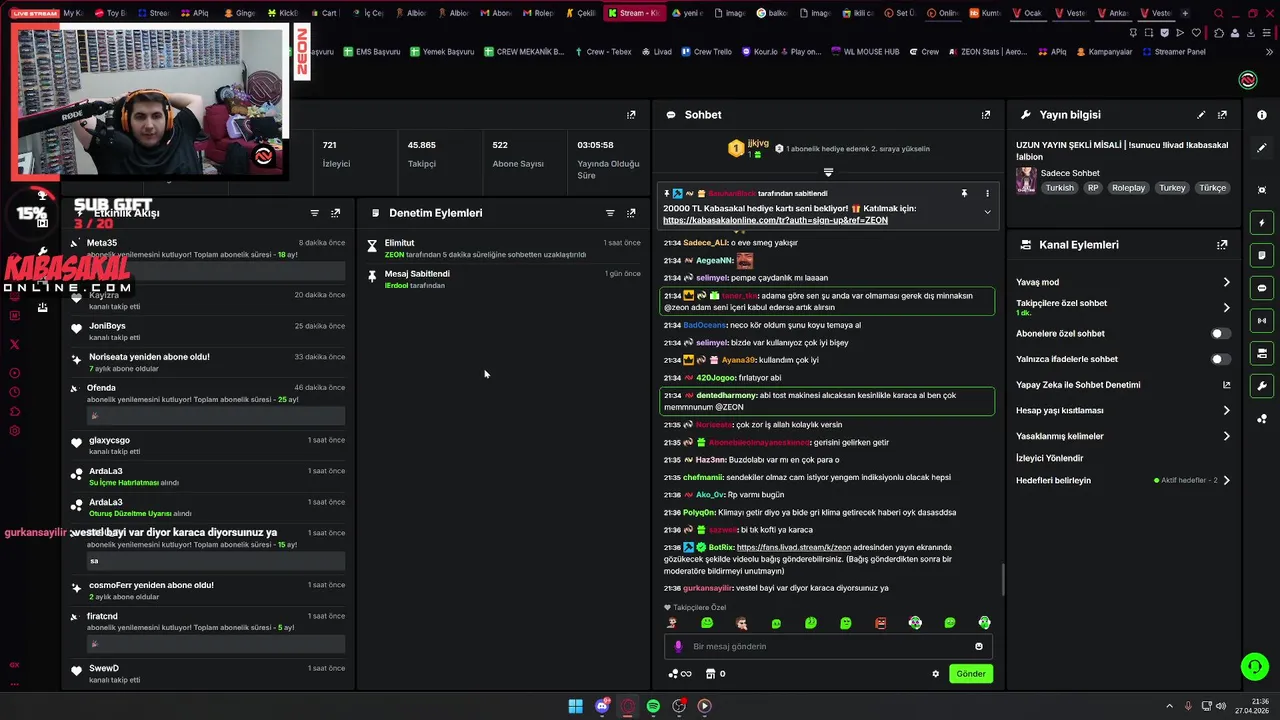Select the Roleplay stream tag
Image resolution: width=1280 pixels, height=720 pixels.
(x=1128, y=188)
